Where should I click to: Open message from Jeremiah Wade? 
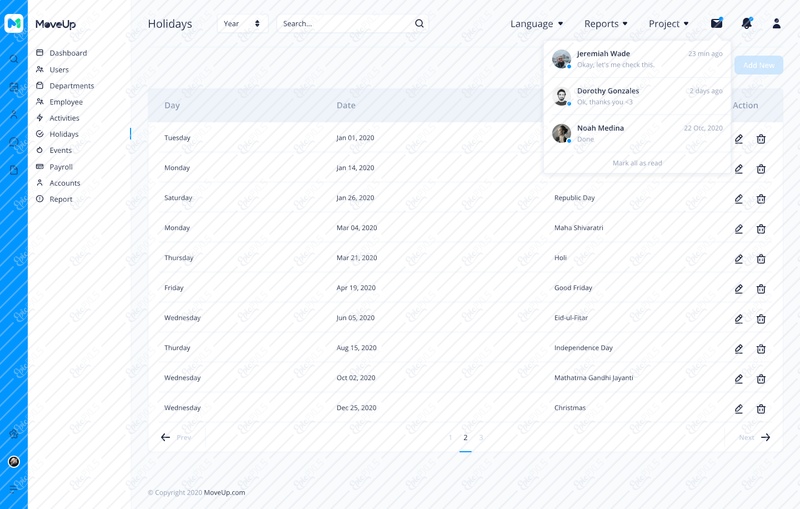coord(637,59)
